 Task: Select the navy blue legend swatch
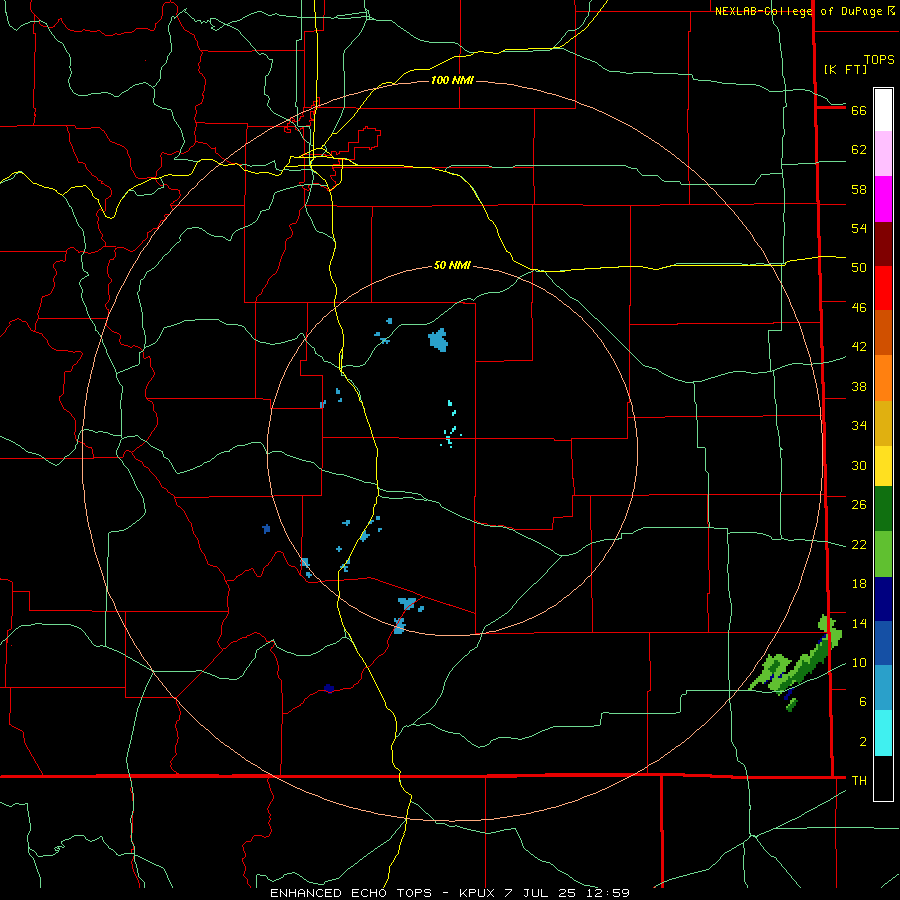click(883, 599)
